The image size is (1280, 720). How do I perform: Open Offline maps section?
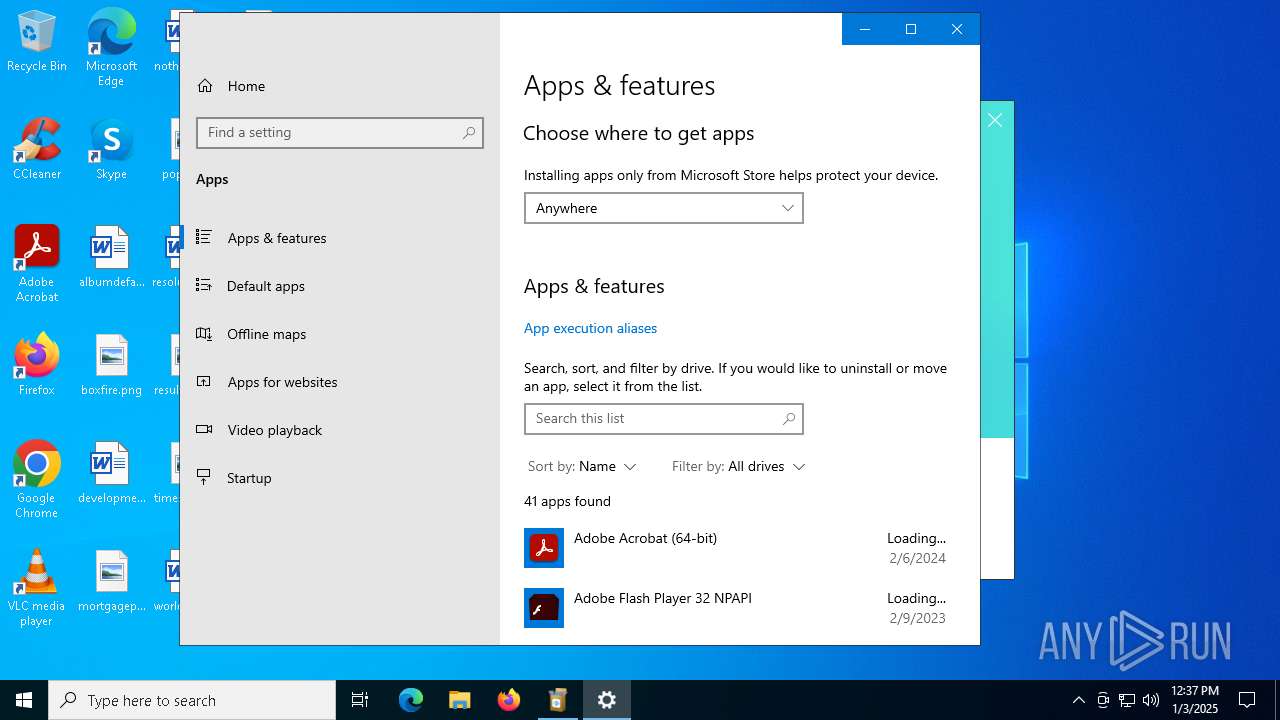[x=339, y=334]
